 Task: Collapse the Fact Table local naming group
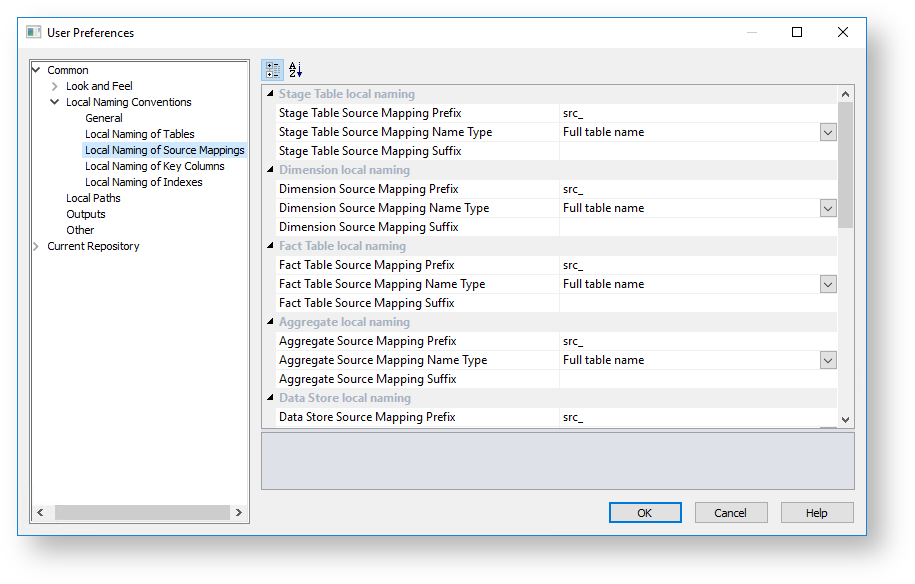pyautogui.click(x=270, y=246)
